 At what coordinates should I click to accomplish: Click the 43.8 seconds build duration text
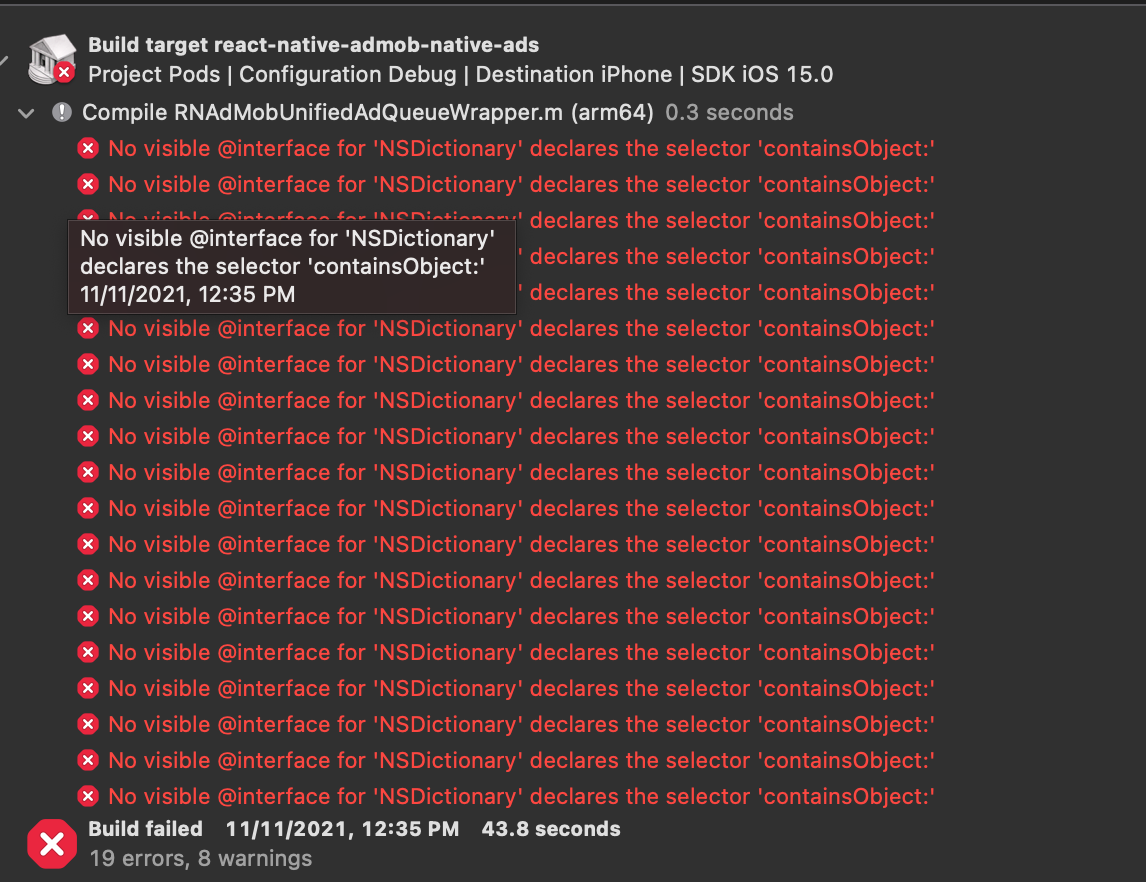(550, 828)
